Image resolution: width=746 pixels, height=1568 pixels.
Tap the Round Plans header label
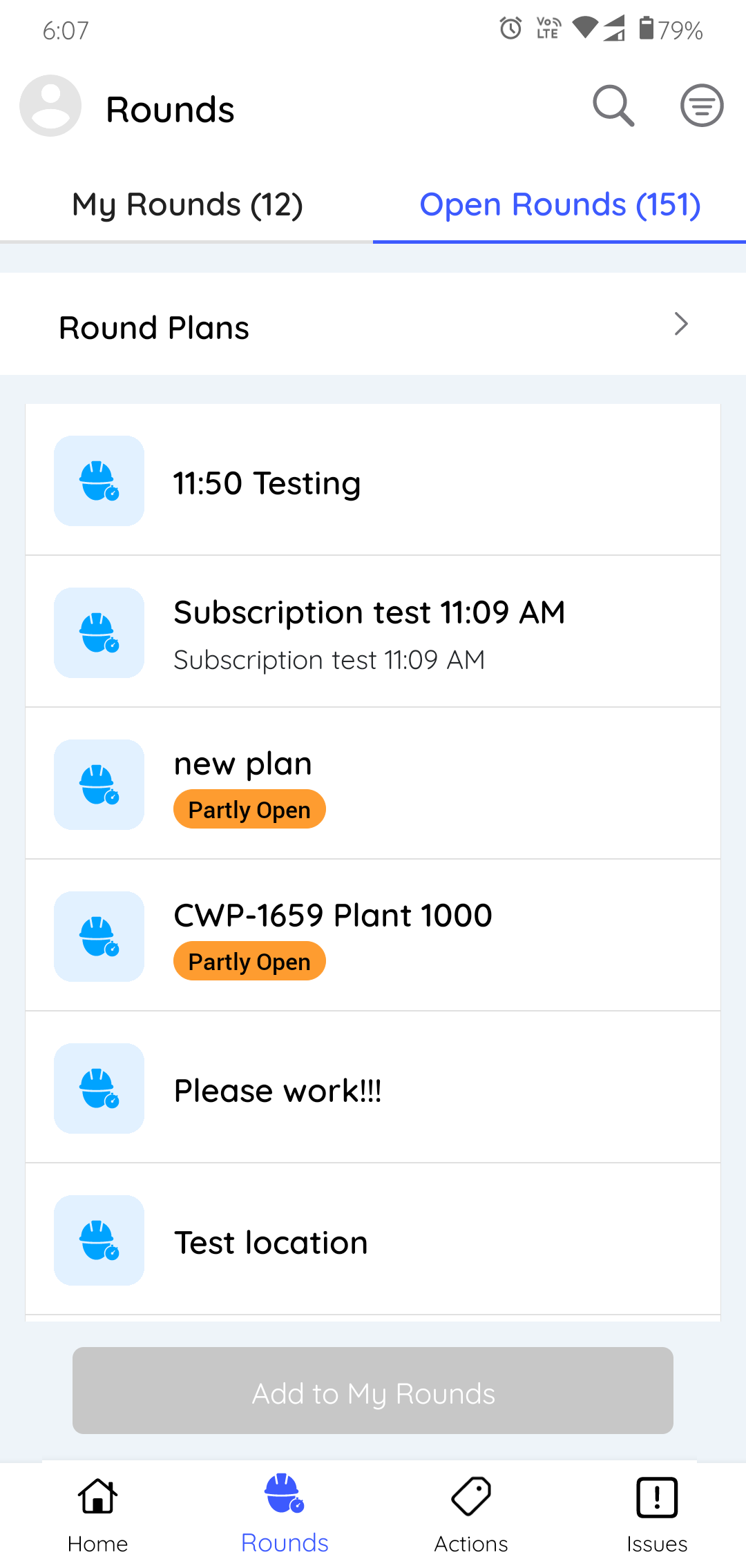[154, 328]
